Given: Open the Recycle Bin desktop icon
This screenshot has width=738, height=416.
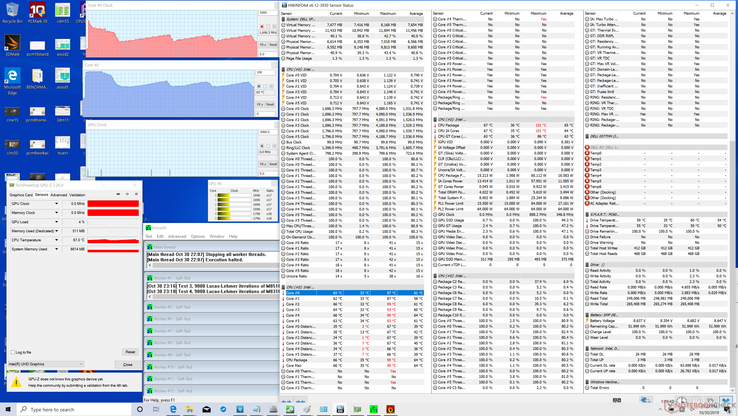Looking at the screenshot, I should click(x=12, y=12).
